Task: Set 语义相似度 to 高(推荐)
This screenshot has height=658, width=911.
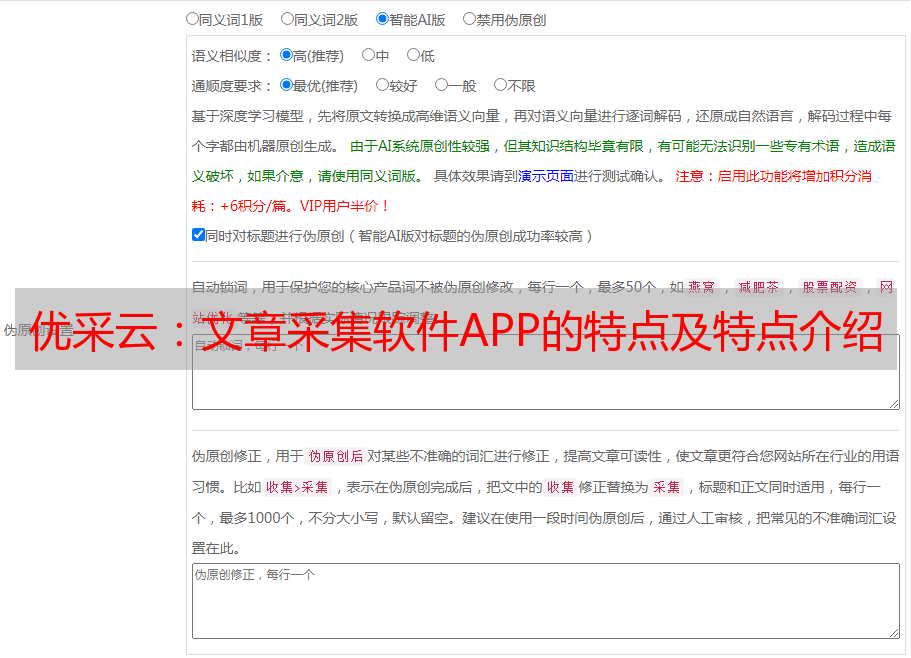Action: click(x=286, y=55)
